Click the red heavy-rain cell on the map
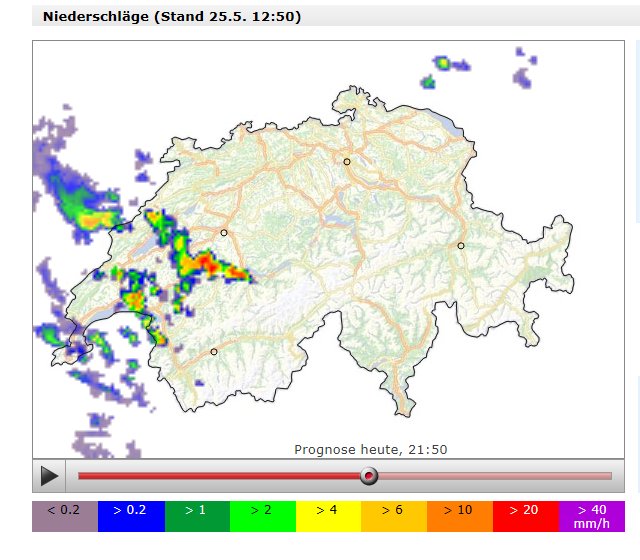The width and height of the screenshot is (640, 560). 207,262
